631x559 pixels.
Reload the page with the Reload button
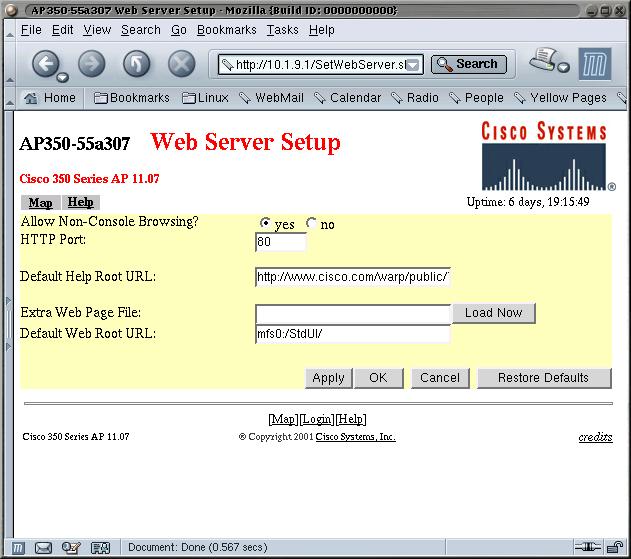(137, 64)
